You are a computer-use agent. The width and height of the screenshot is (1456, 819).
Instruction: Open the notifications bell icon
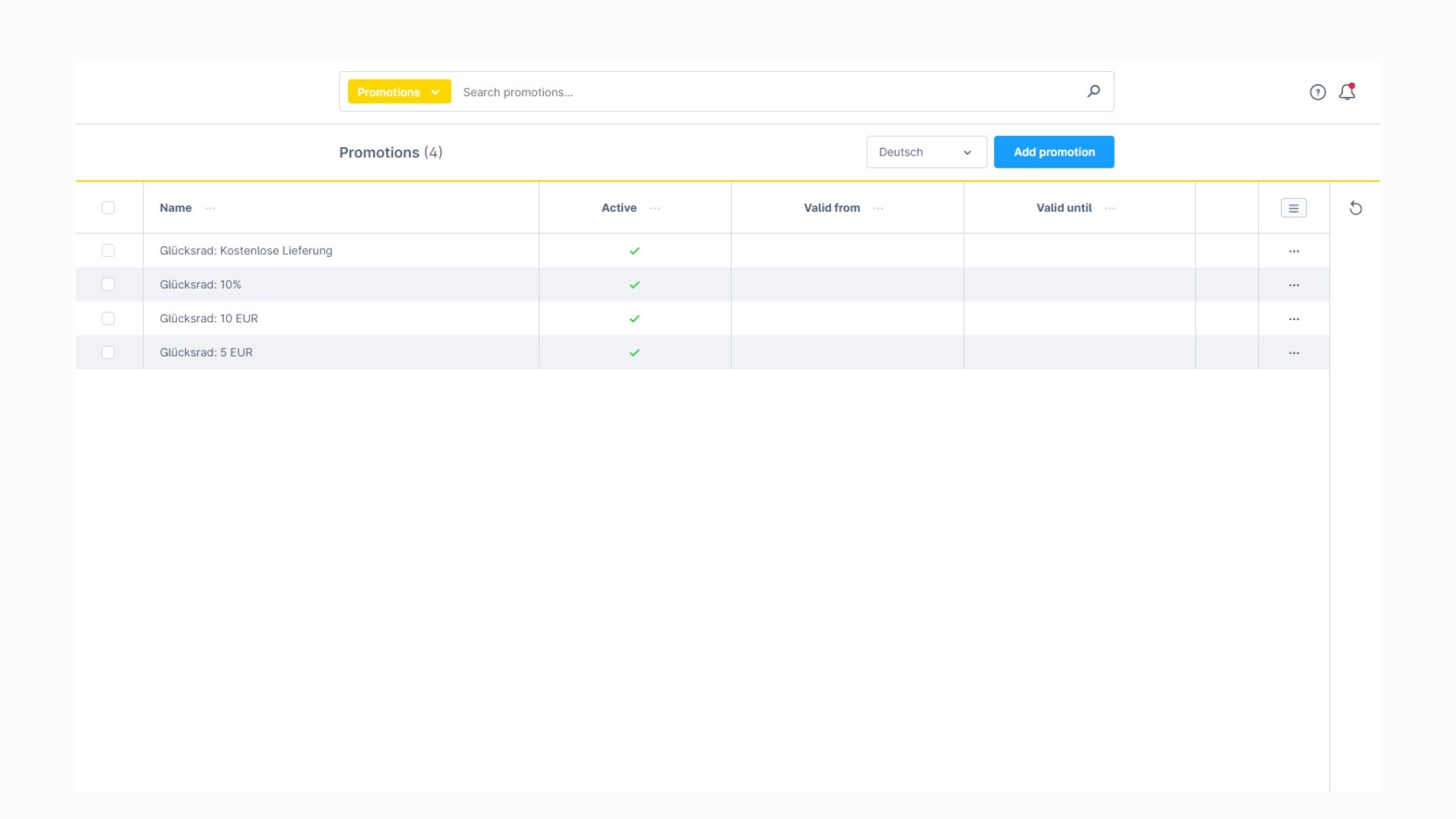pos(1347,92)
